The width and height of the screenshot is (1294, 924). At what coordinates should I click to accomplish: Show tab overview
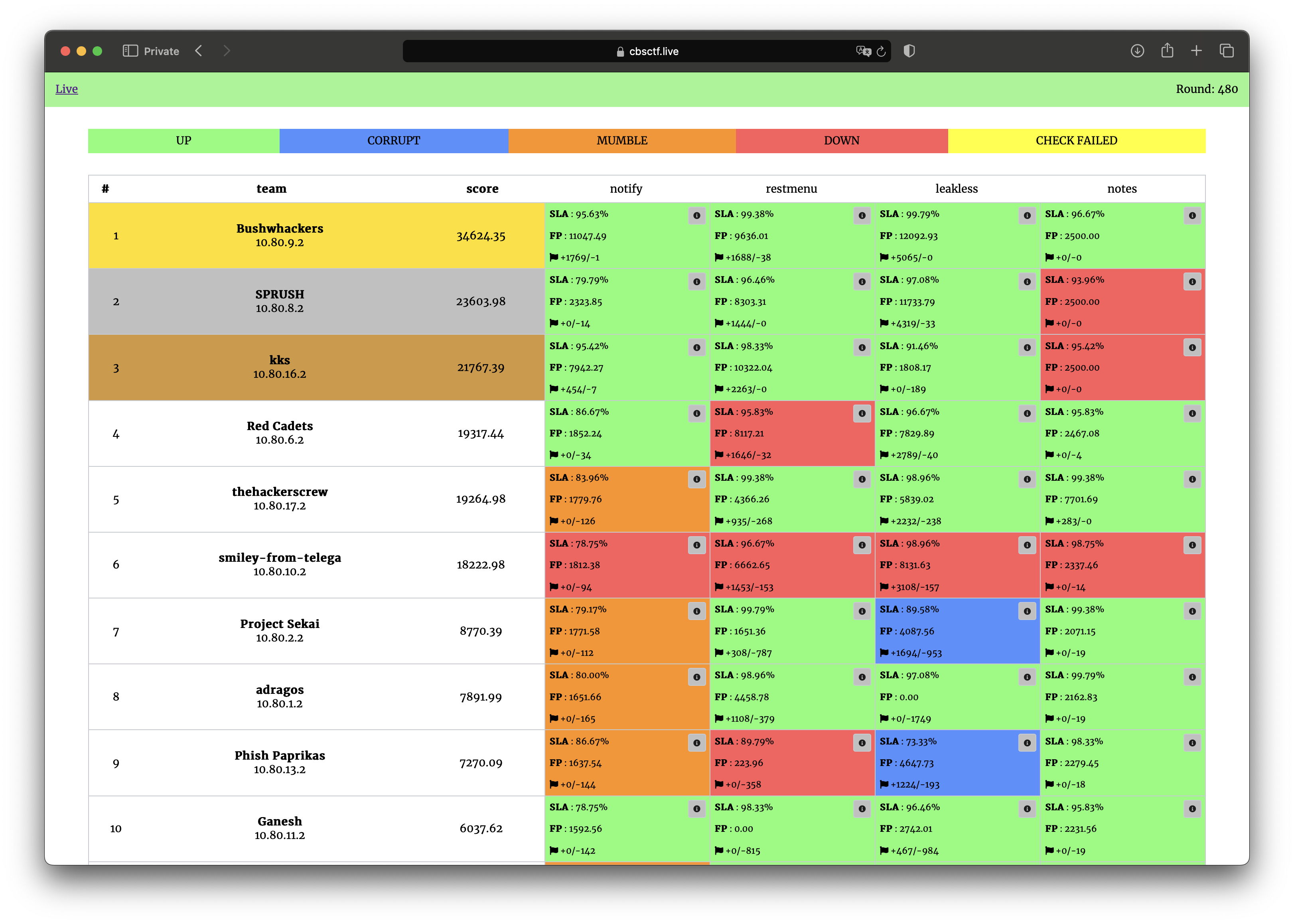pyautogui.click(x=1226, y=51)
